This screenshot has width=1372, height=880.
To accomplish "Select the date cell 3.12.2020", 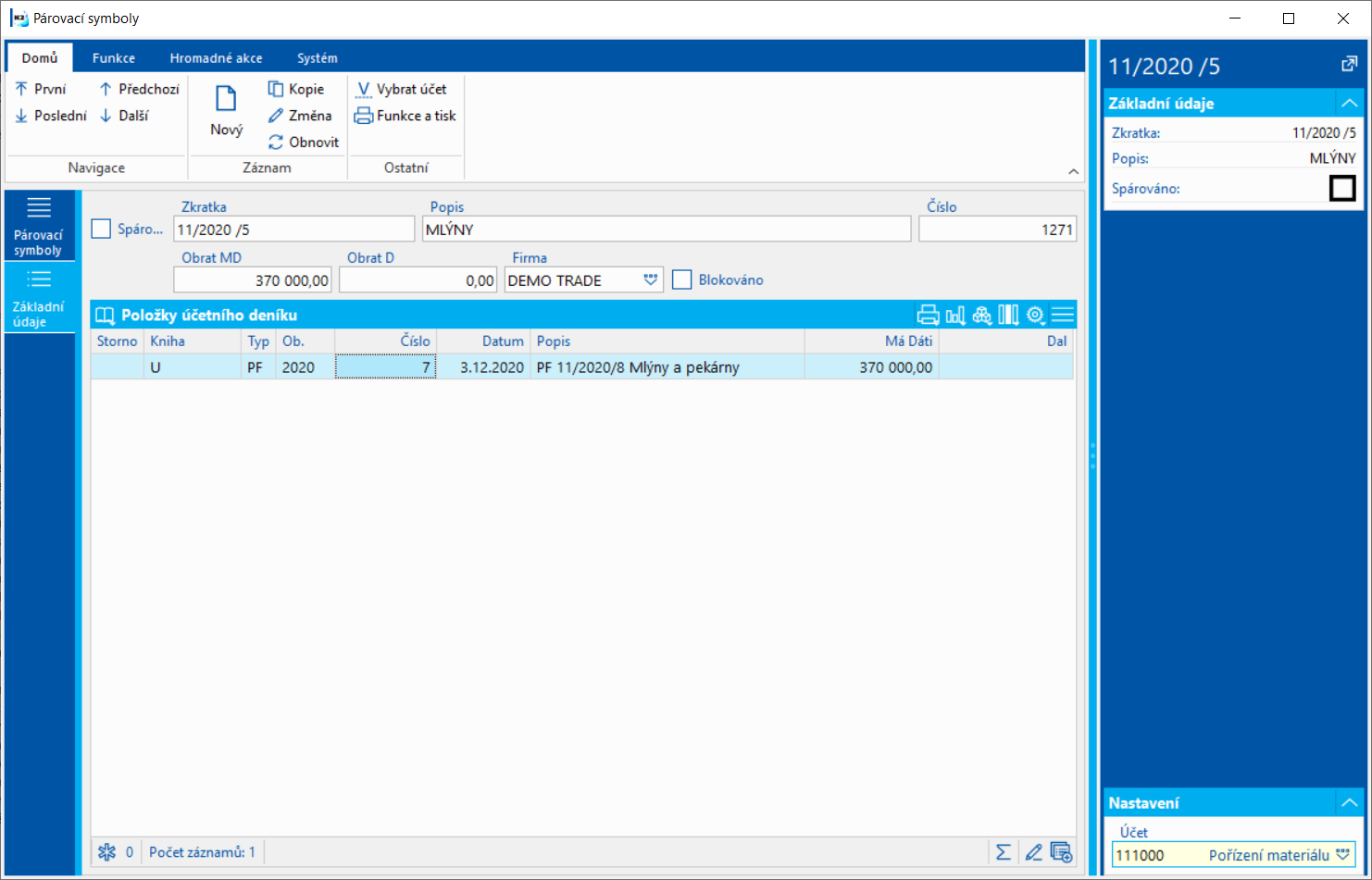I will tap(483, 367).
